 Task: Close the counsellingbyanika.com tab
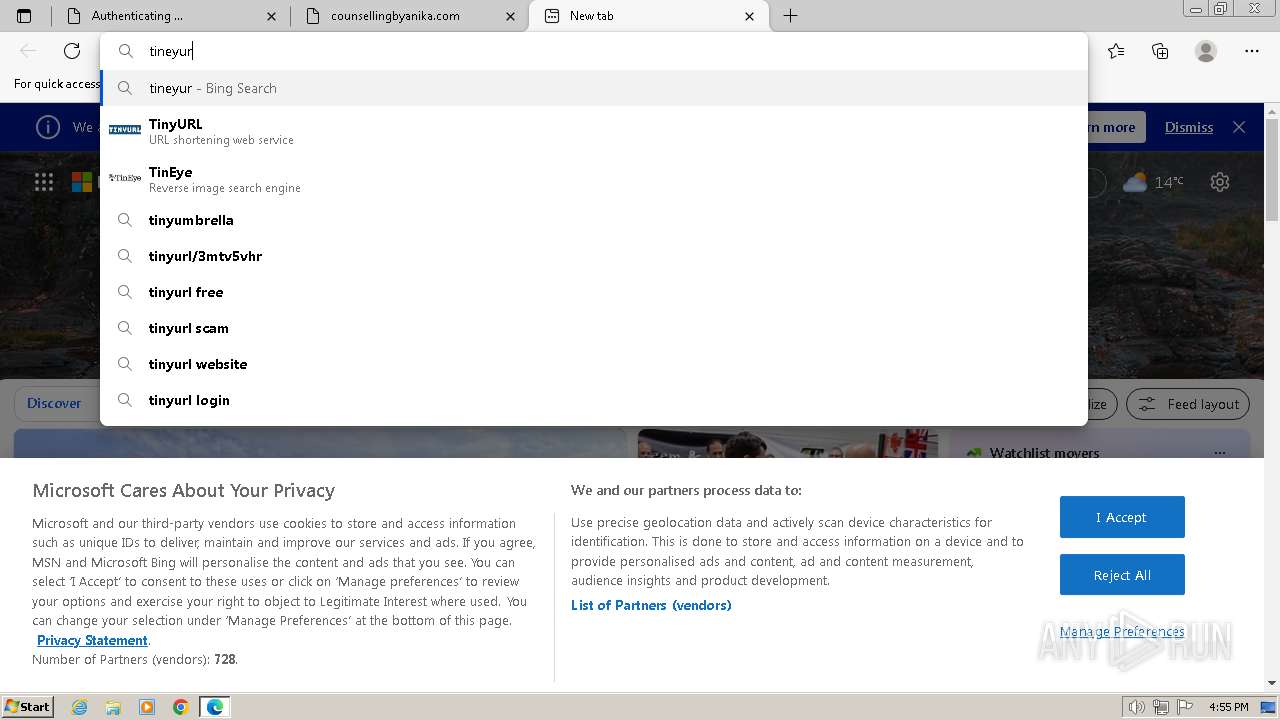click(511, 16)
